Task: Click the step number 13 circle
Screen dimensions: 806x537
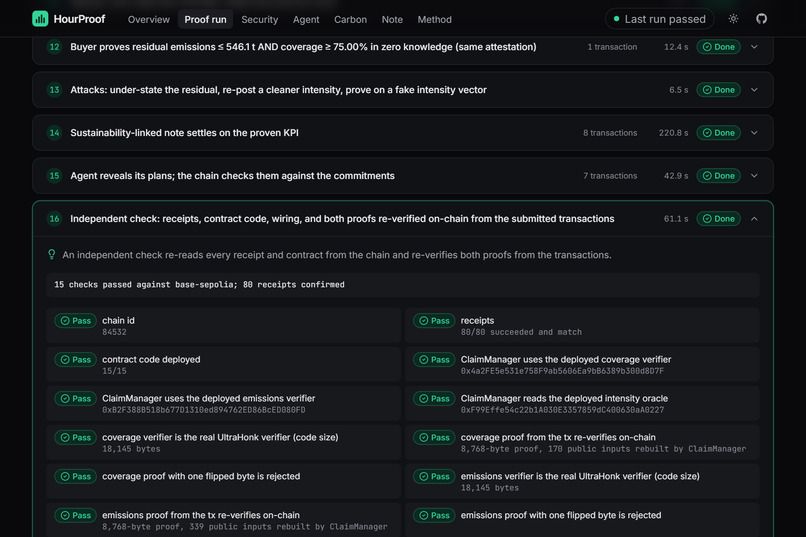Action: tap(54, 90)
